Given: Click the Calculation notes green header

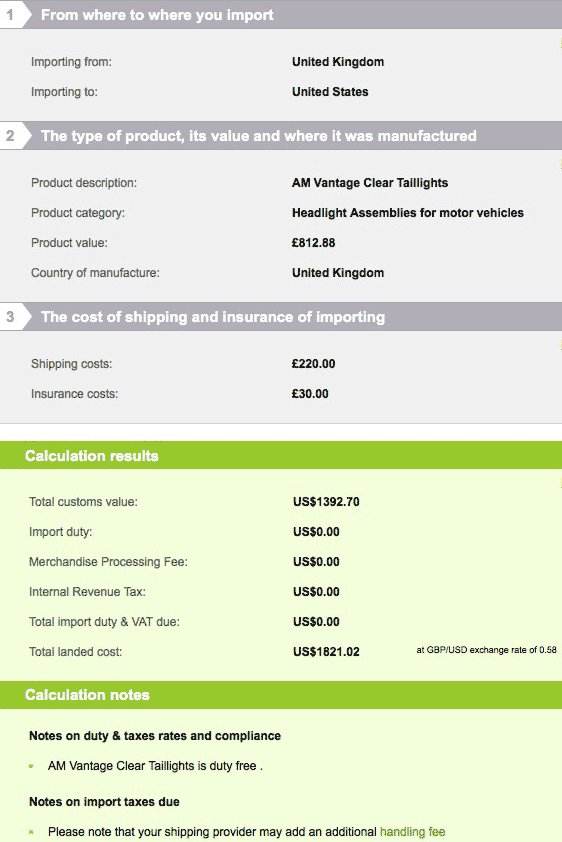Looking at the screenshot, I should coord(281,695).
